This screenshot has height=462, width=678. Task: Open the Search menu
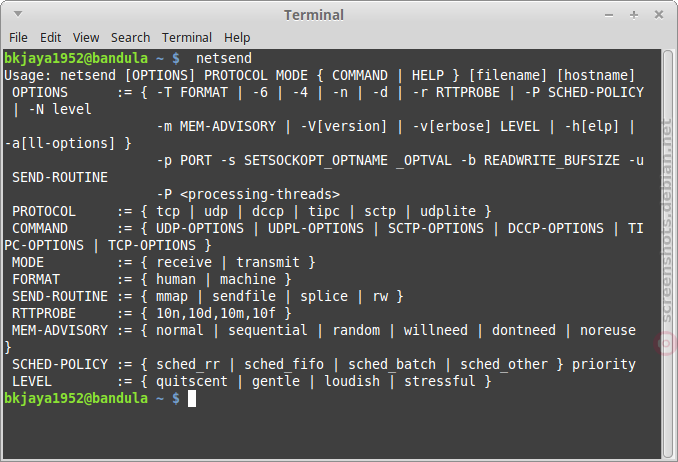tap(130, 38)
